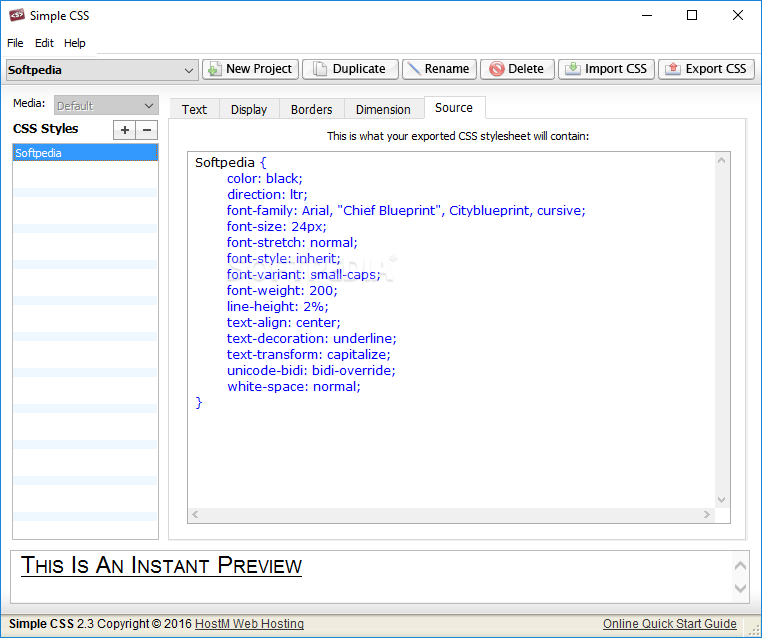
Task: Click the 'font-variant: small-caps;' line
Action: pyautogui.click(x=303, y=275)
